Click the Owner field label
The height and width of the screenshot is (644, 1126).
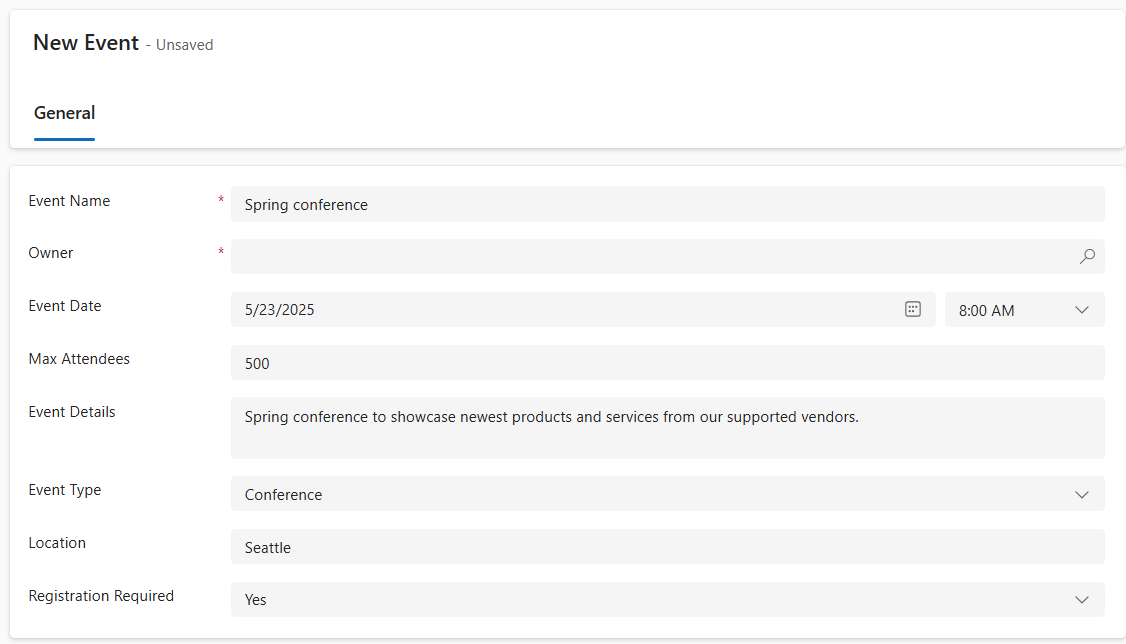point(50,253)
